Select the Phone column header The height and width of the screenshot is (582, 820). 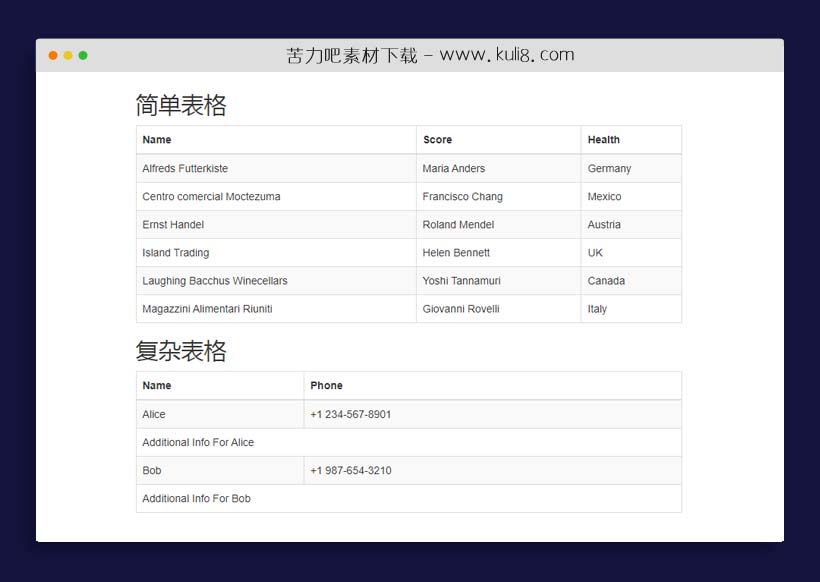tap(325, 385)
